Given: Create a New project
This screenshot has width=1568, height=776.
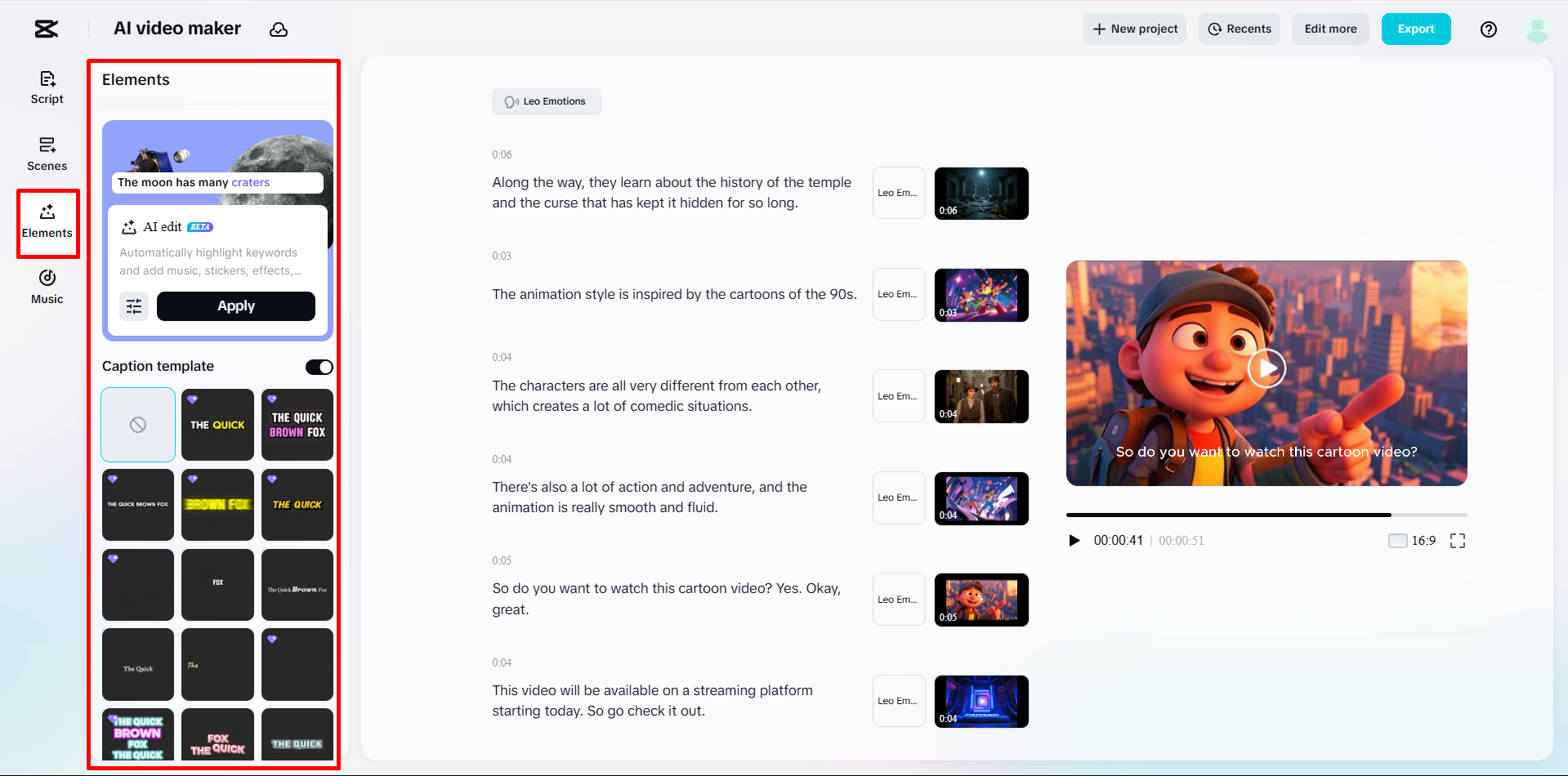Looking at the screenshot, I should click(1134, 29).
